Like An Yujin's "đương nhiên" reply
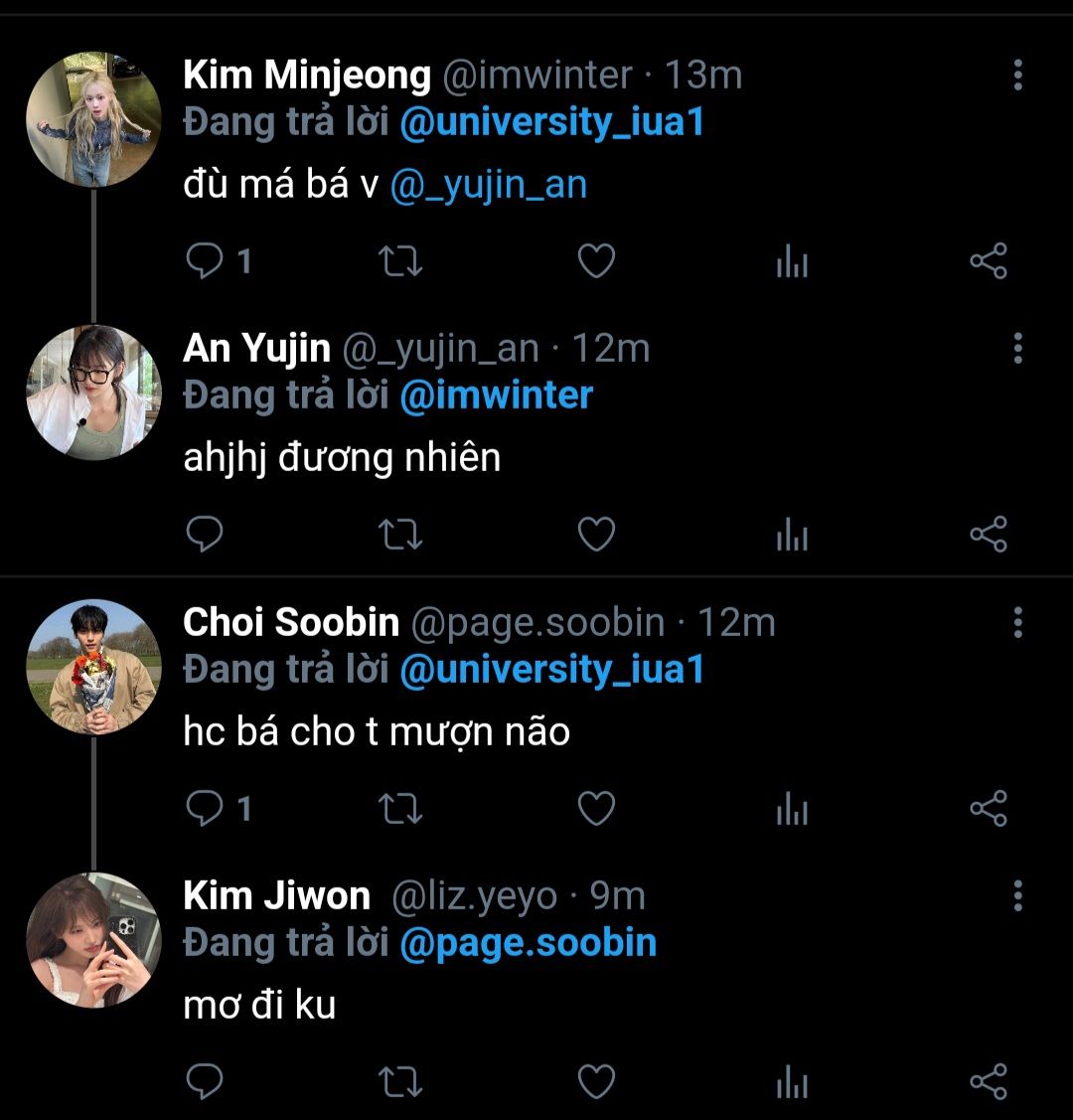Image resolution: width=1073 pixels, height=1120 pixels. pyautogui.click(x=596, y=536)
